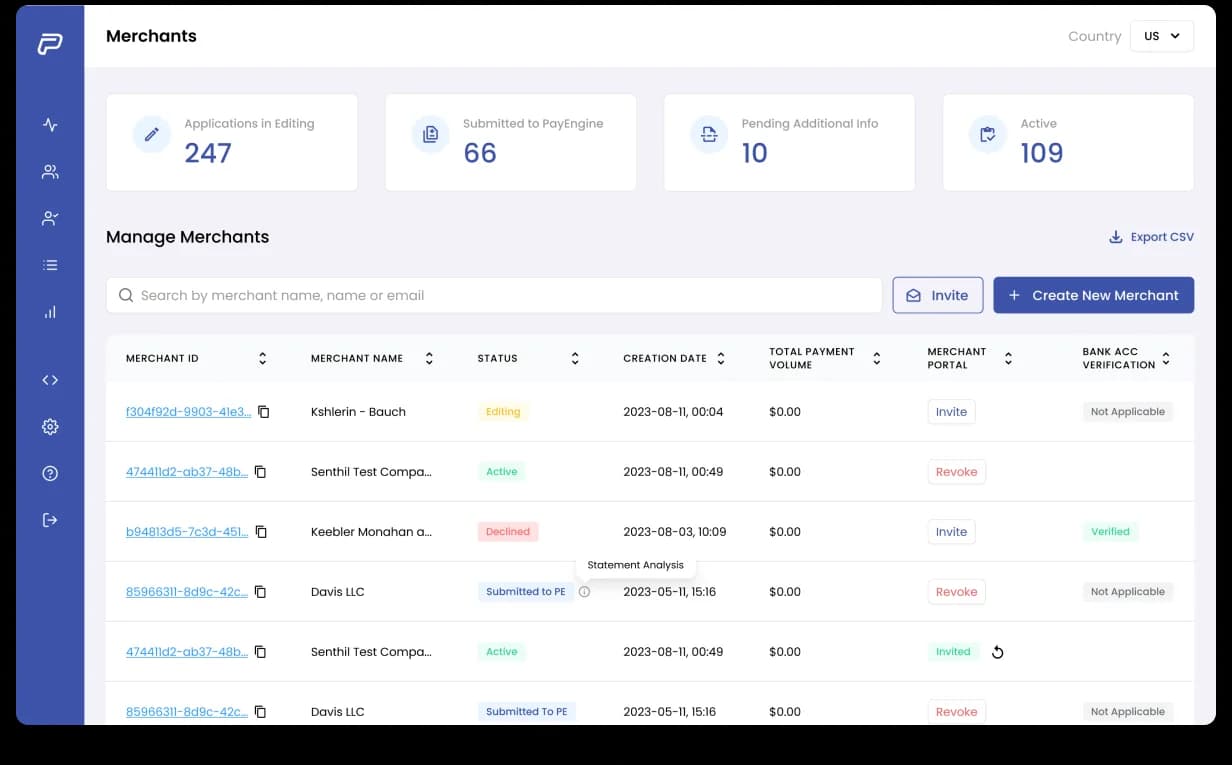Sort by Merchant Name column
The height and width of the screenshot is (765, 1232).
pos(429,358)
